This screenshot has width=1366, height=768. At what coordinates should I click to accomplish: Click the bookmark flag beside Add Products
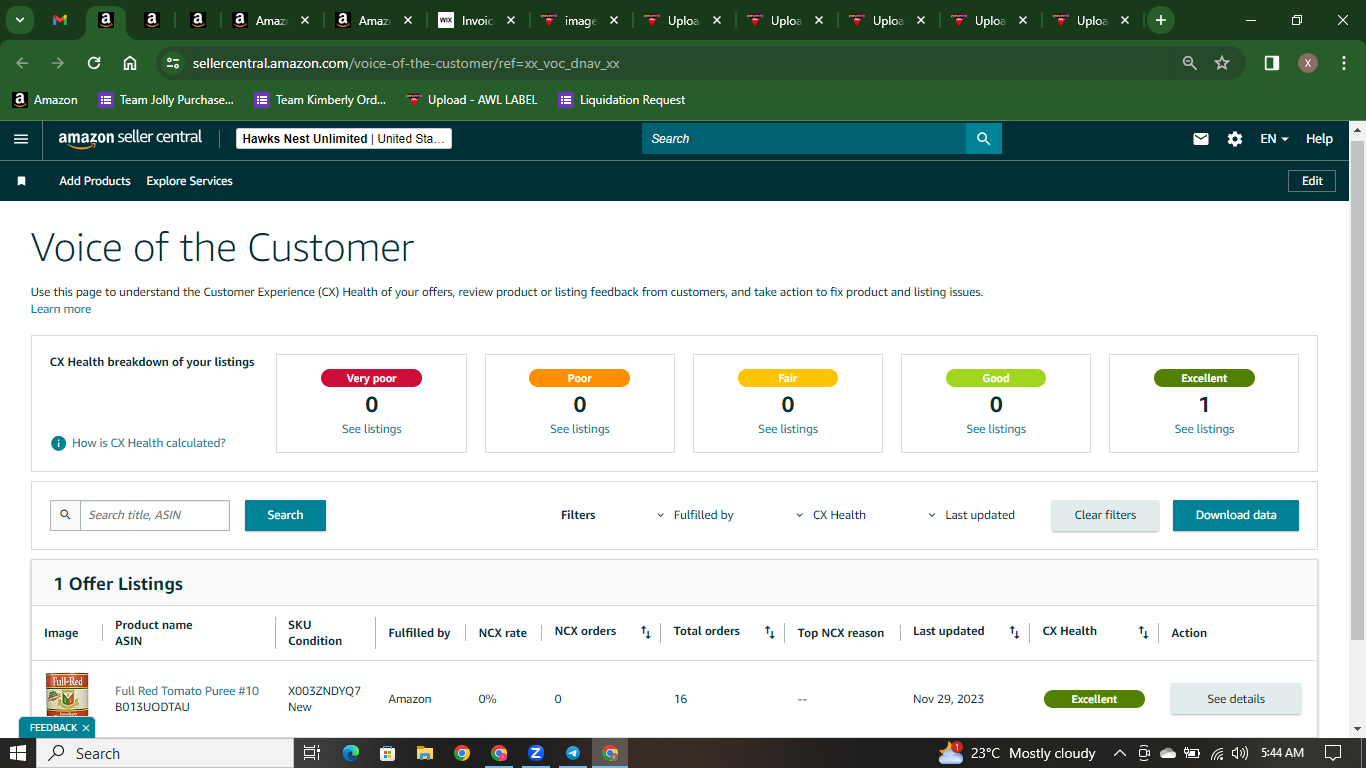(21, 181)
